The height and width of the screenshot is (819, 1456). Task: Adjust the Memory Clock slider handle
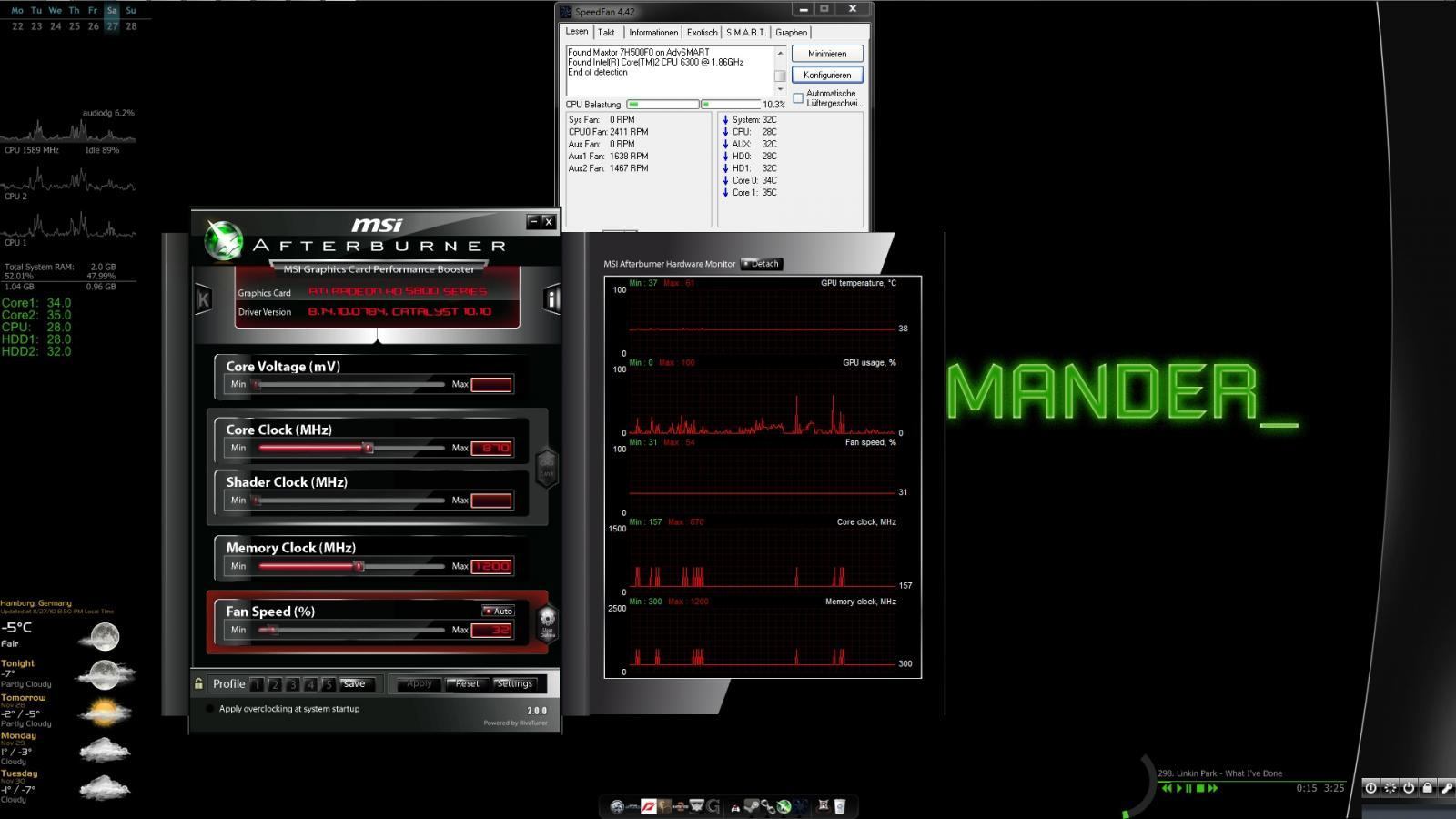point(359,566)
